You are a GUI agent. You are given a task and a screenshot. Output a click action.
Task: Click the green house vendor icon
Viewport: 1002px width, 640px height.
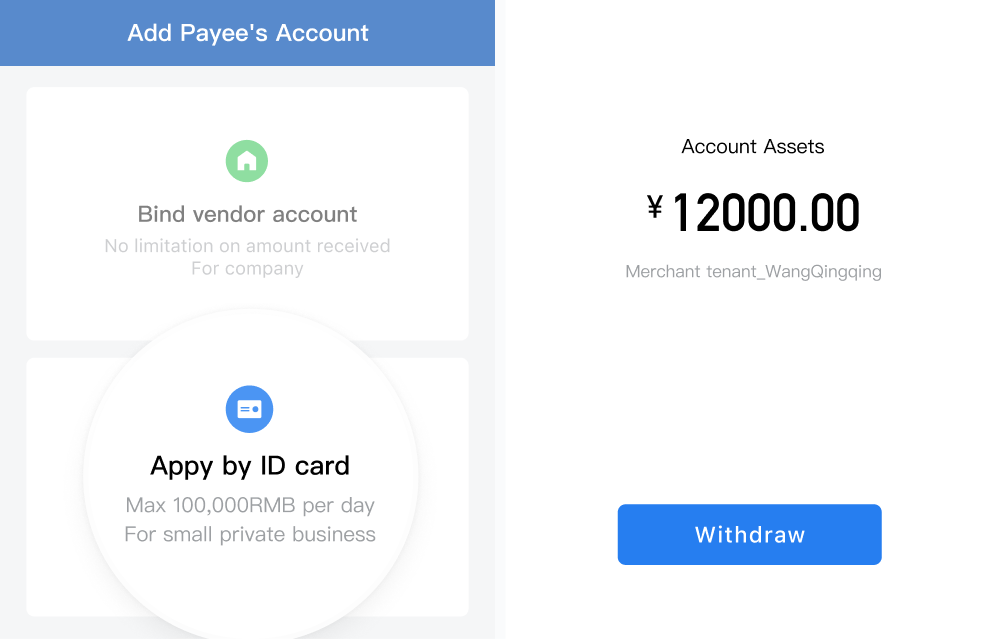tap(247, 161)
